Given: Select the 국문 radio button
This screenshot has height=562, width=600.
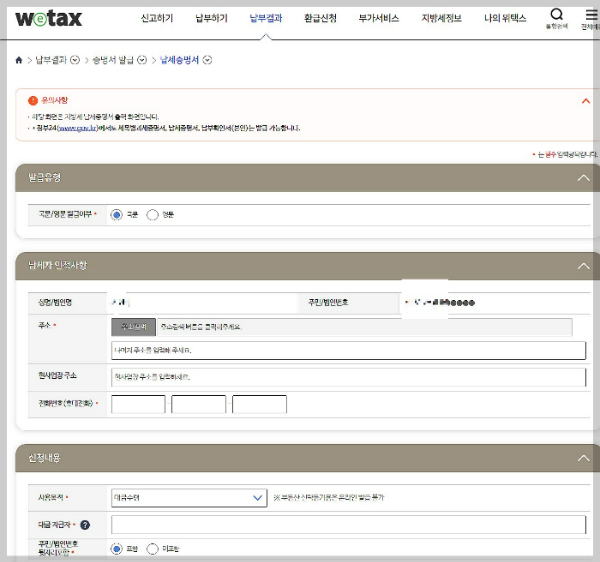Looking at the screenshot, I should tap(116, 215).
